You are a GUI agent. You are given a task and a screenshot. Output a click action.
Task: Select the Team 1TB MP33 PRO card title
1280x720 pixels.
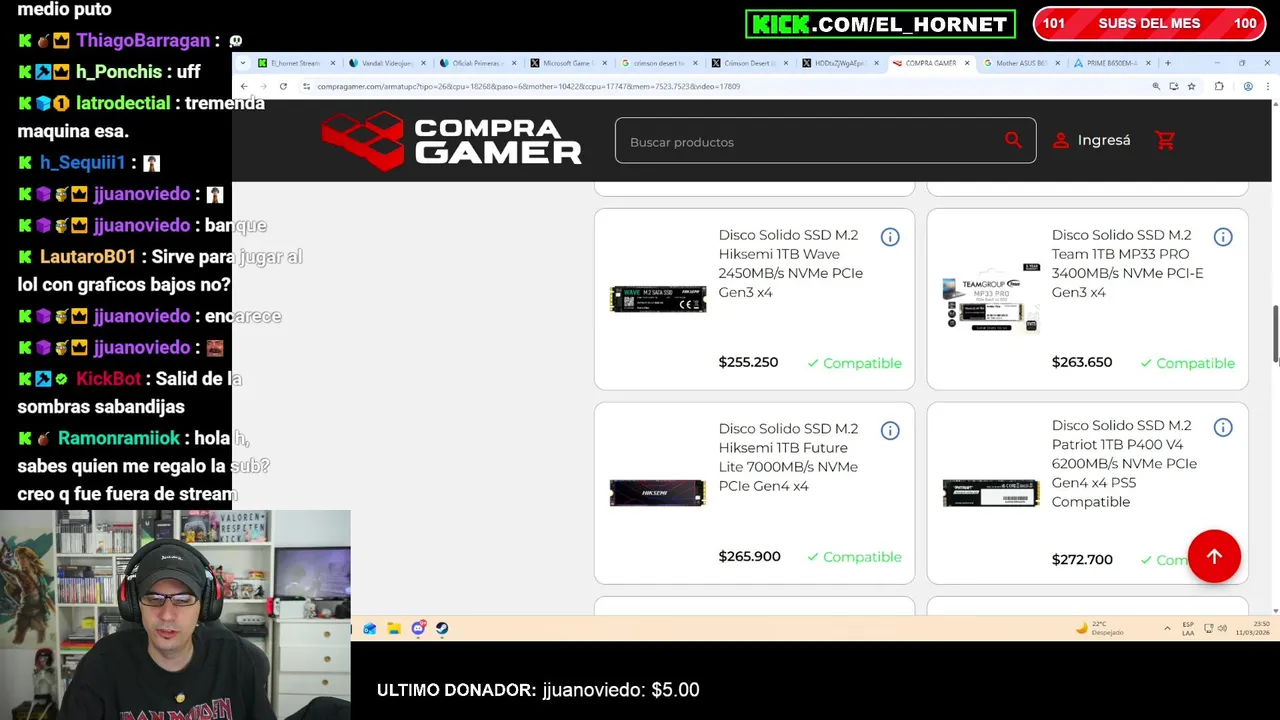(1127, 263)
